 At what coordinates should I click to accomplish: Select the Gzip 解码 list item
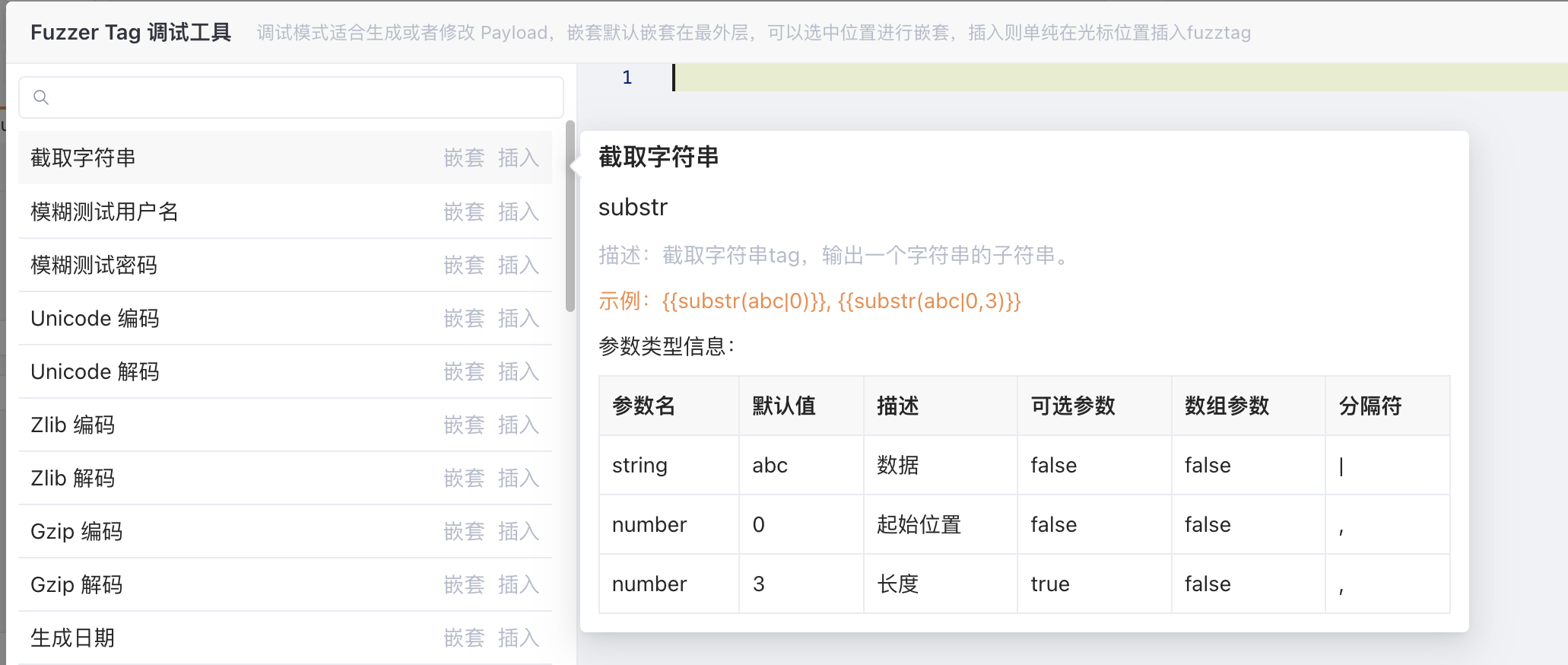[77, 584]
